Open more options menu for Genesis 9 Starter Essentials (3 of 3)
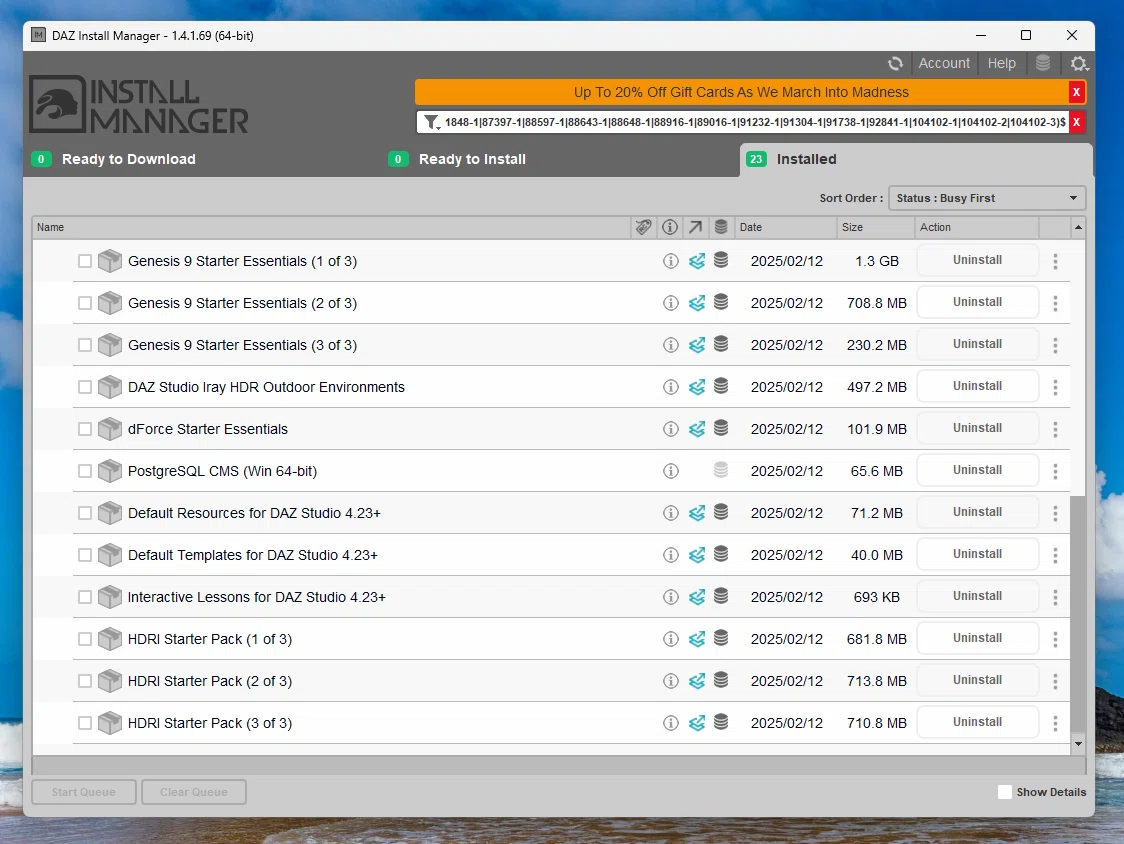 pyautogui.click(x=1055, y=345)
